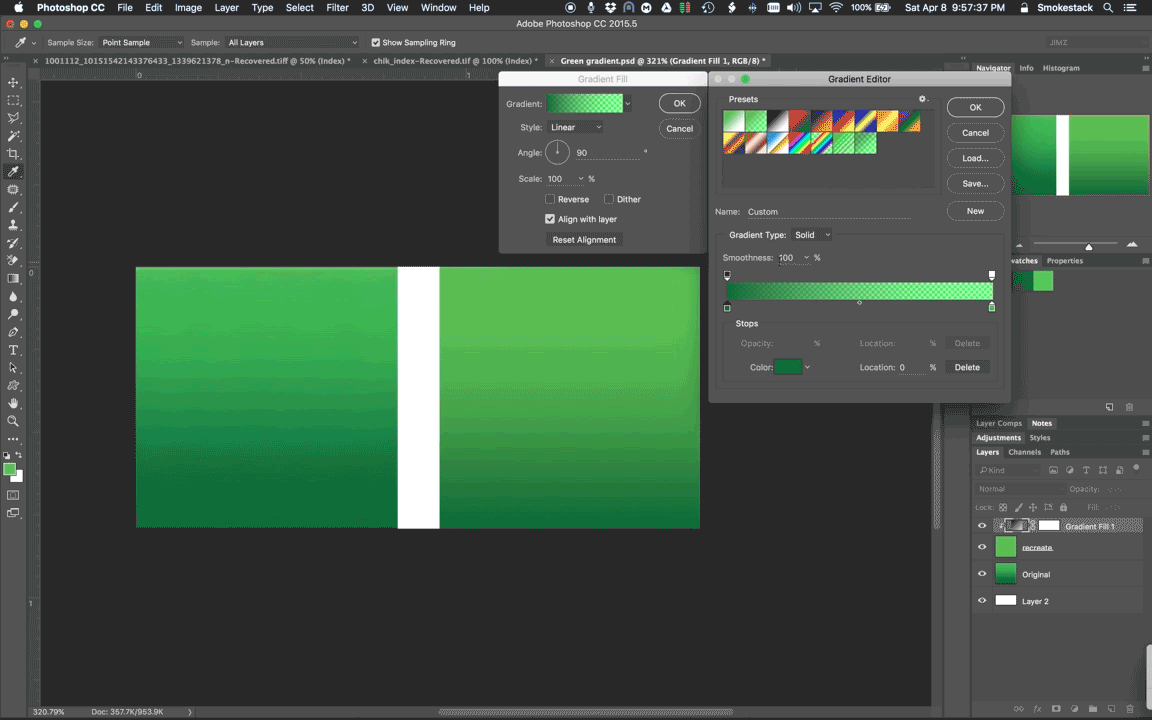The width and height of the screenshot is (1152, 720).
Task: Select the Gradient tool
Action: point(13,278)
